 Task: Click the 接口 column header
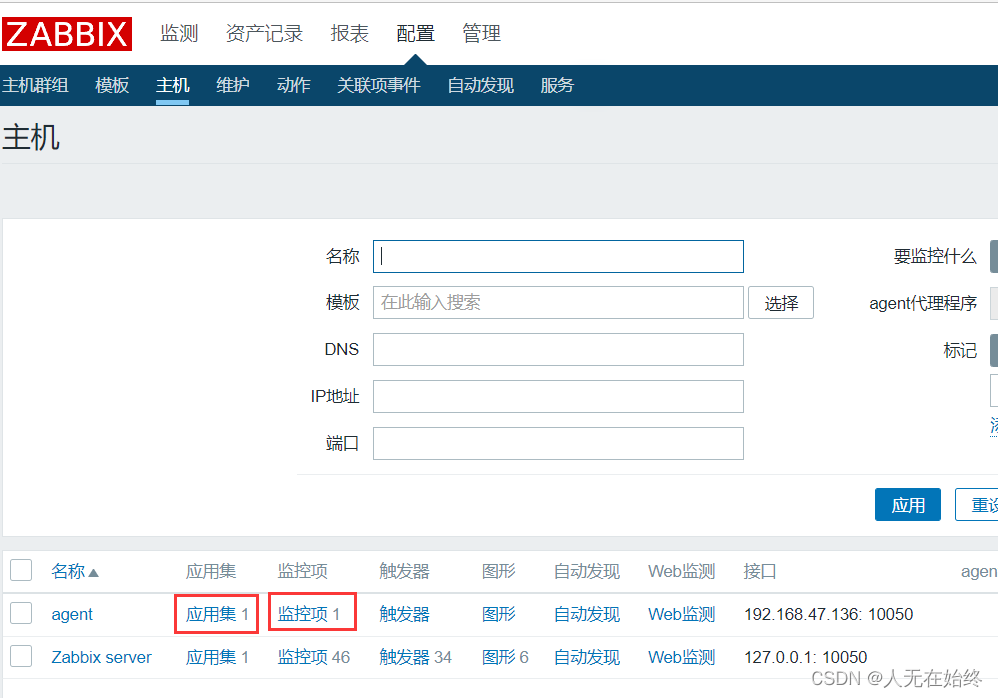point(760,571)
